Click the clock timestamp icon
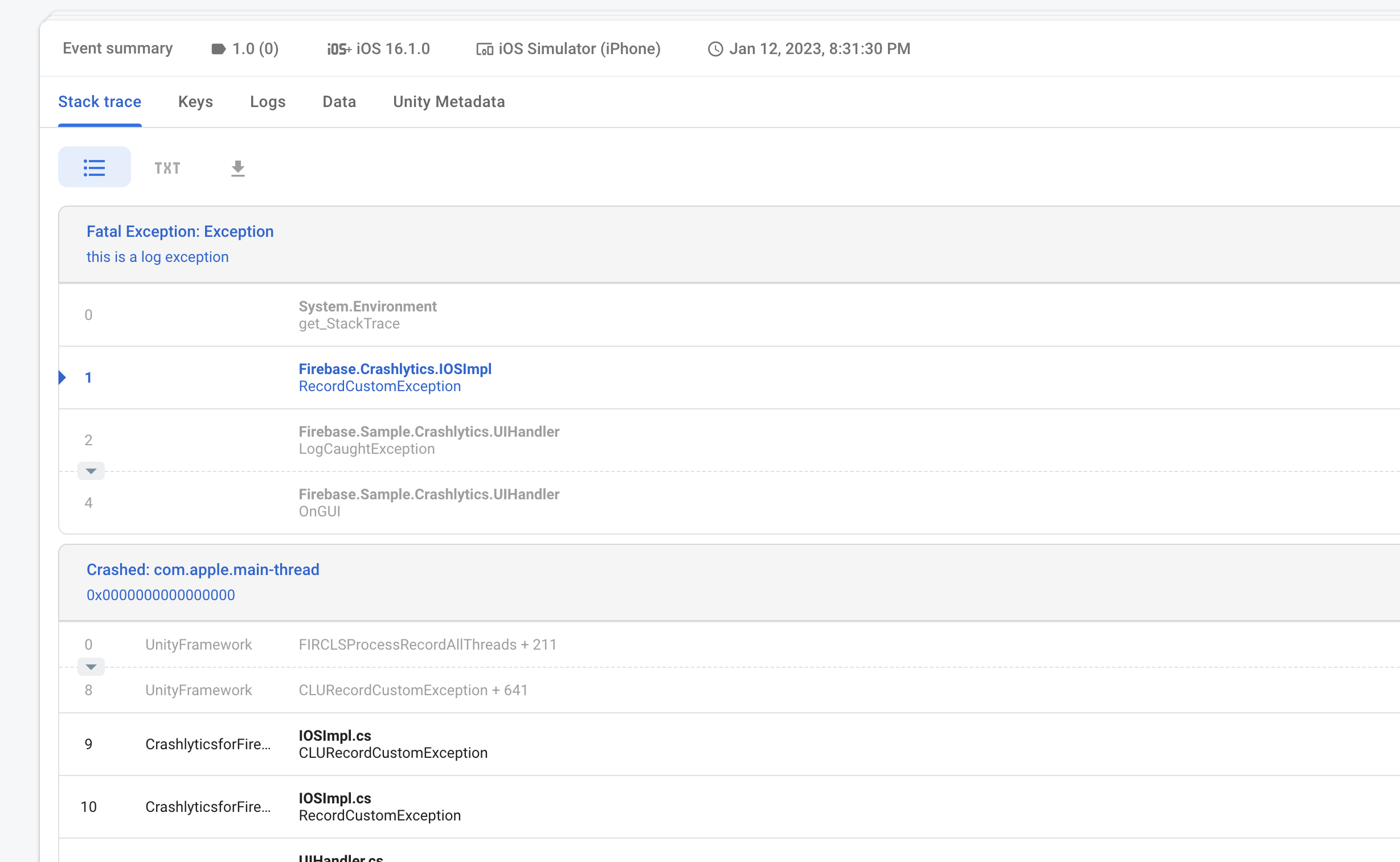The width and height of the screenshot is (1400, 862). coord(715,50)
